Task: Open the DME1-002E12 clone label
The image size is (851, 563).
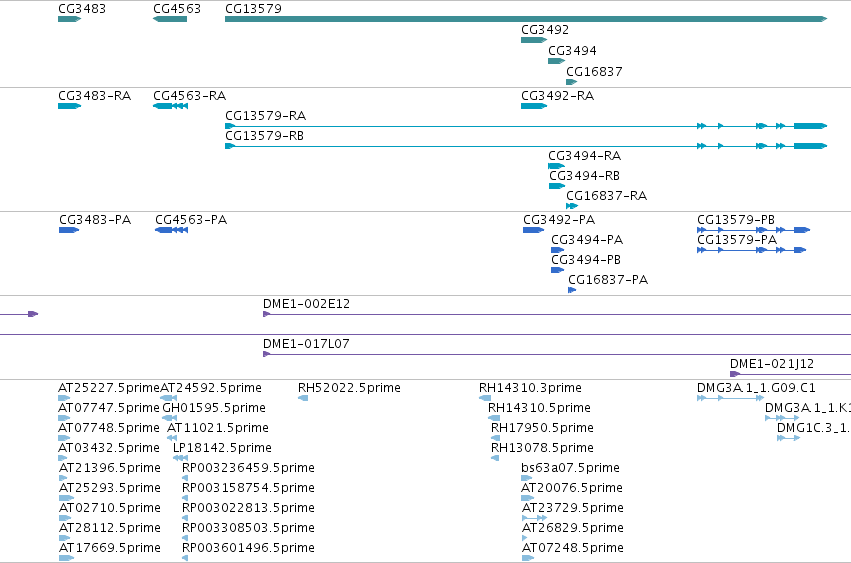Action: click(307, 303)
